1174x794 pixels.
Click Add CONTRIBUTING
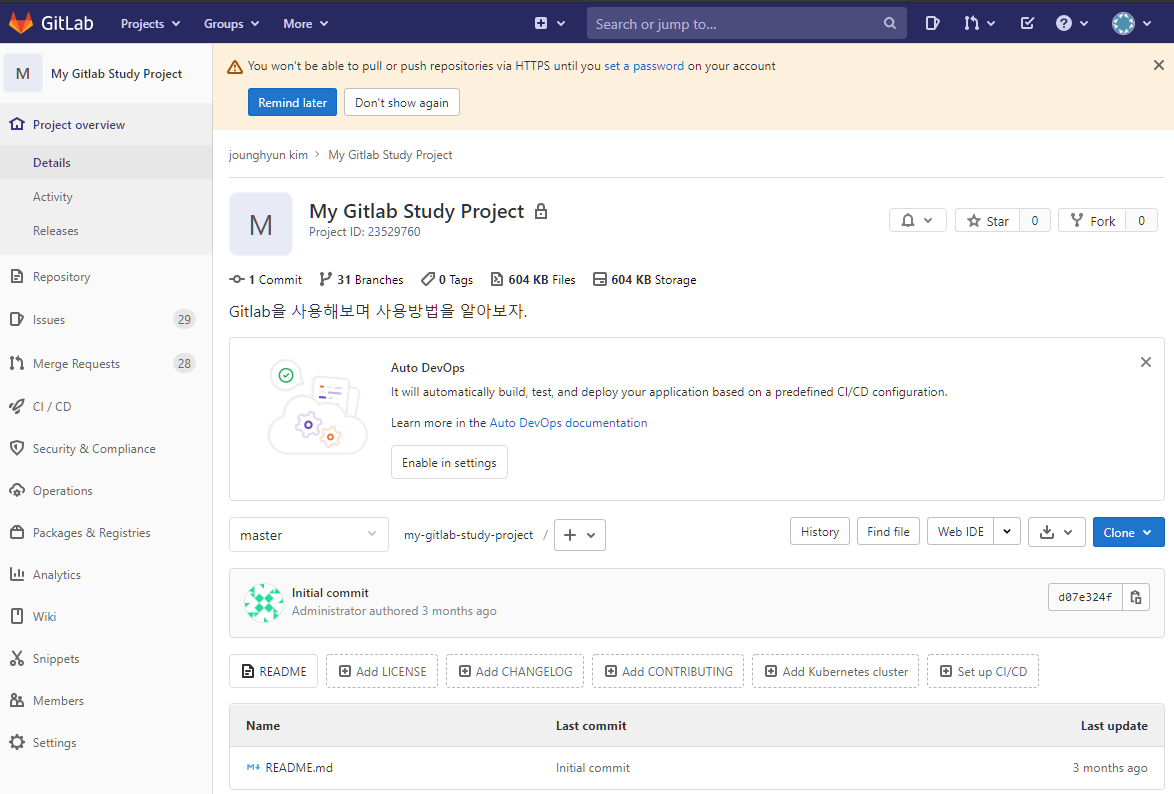[x=668, y=671]
